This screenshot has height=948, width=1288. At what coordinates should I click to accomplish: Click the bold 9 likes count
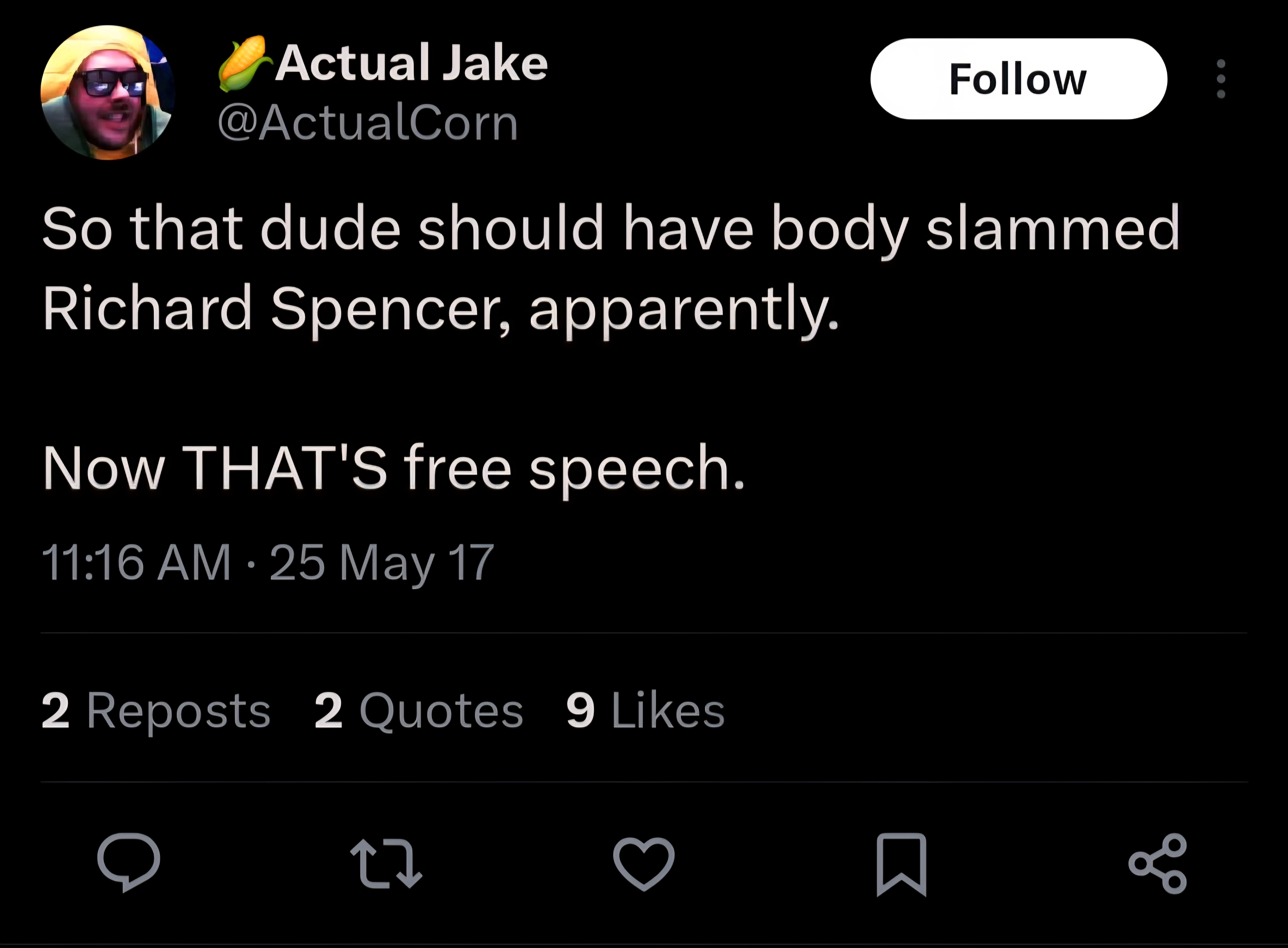[580, 710]
